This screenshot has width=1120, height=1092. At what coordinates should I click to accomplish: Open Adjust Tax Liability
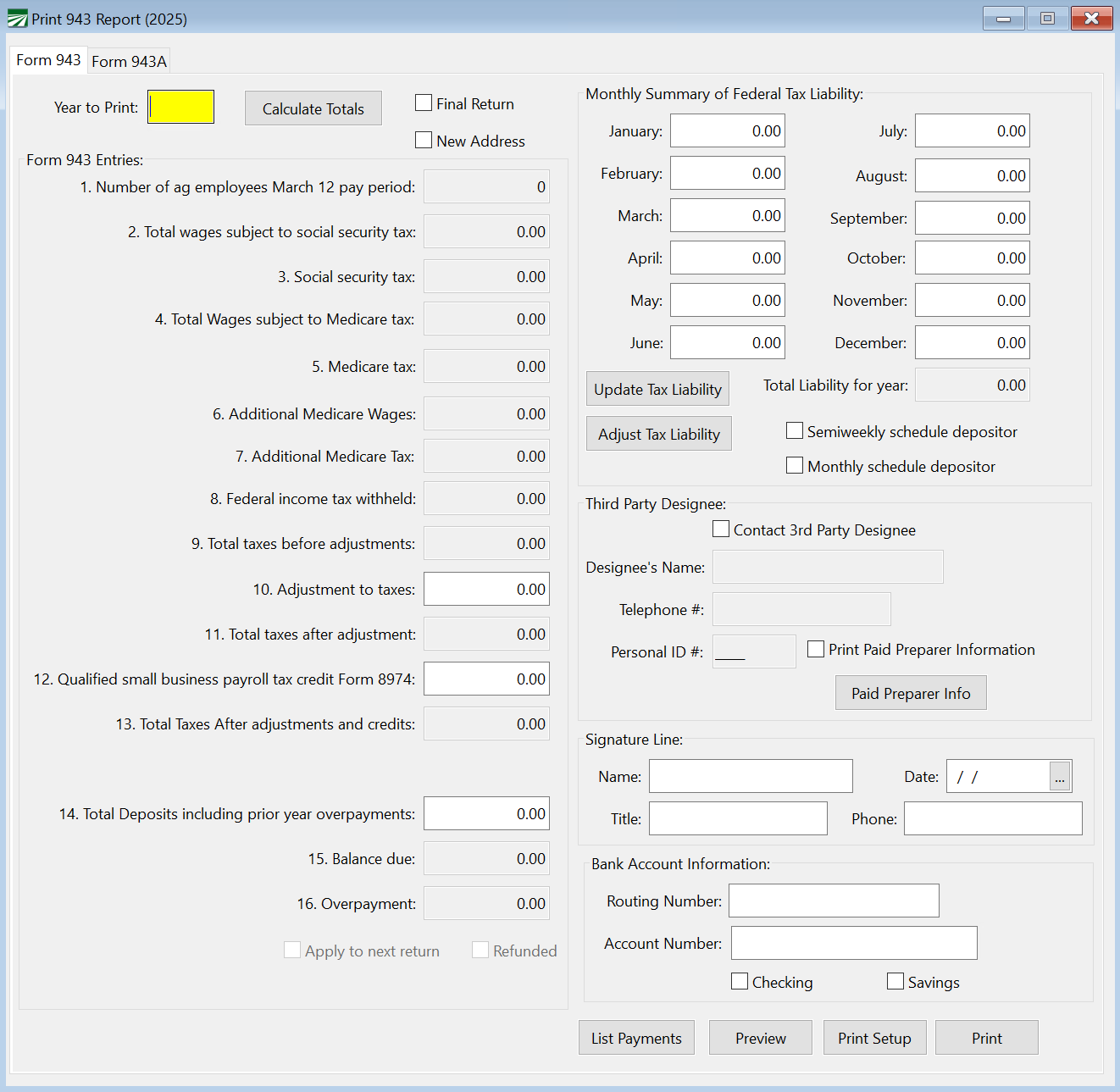658,434
